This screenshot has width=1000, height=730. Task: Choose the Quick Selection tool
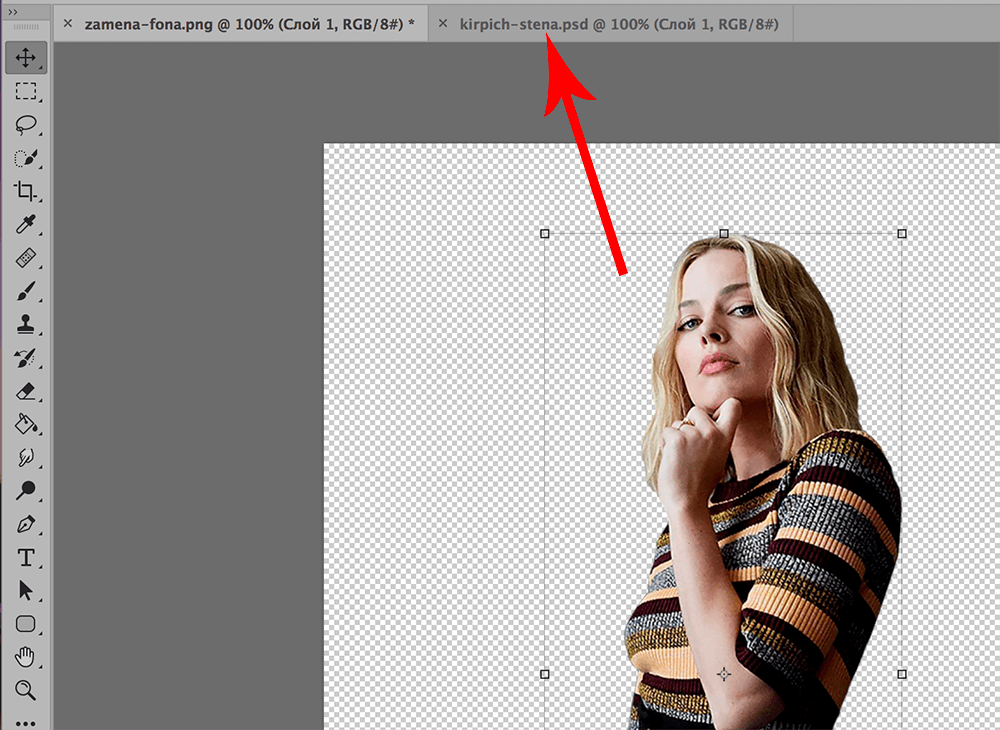click(x=26, y=158)
